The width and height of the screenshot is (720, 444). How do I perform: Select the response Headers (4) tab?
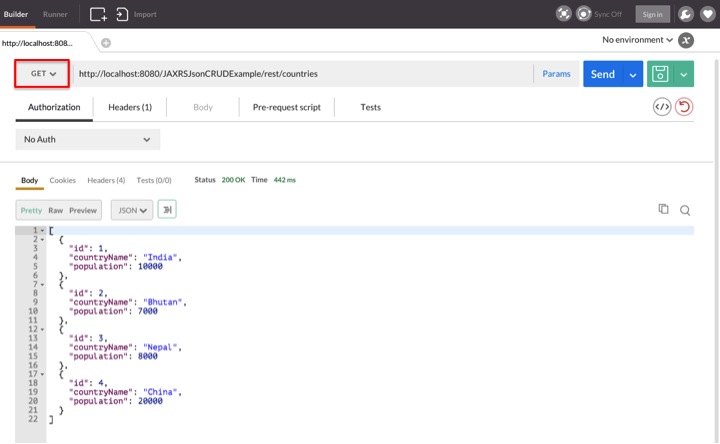coord(106,180)
